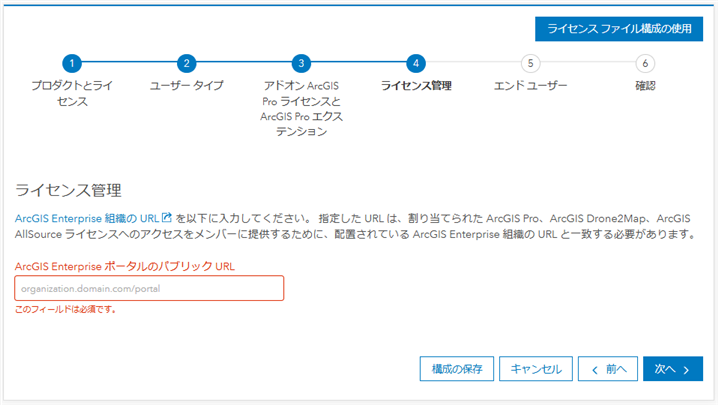Viewport: 718px width, 405px height.
Task: Click the ライセンス ファイル構成の使用 button
Action: 619,29
